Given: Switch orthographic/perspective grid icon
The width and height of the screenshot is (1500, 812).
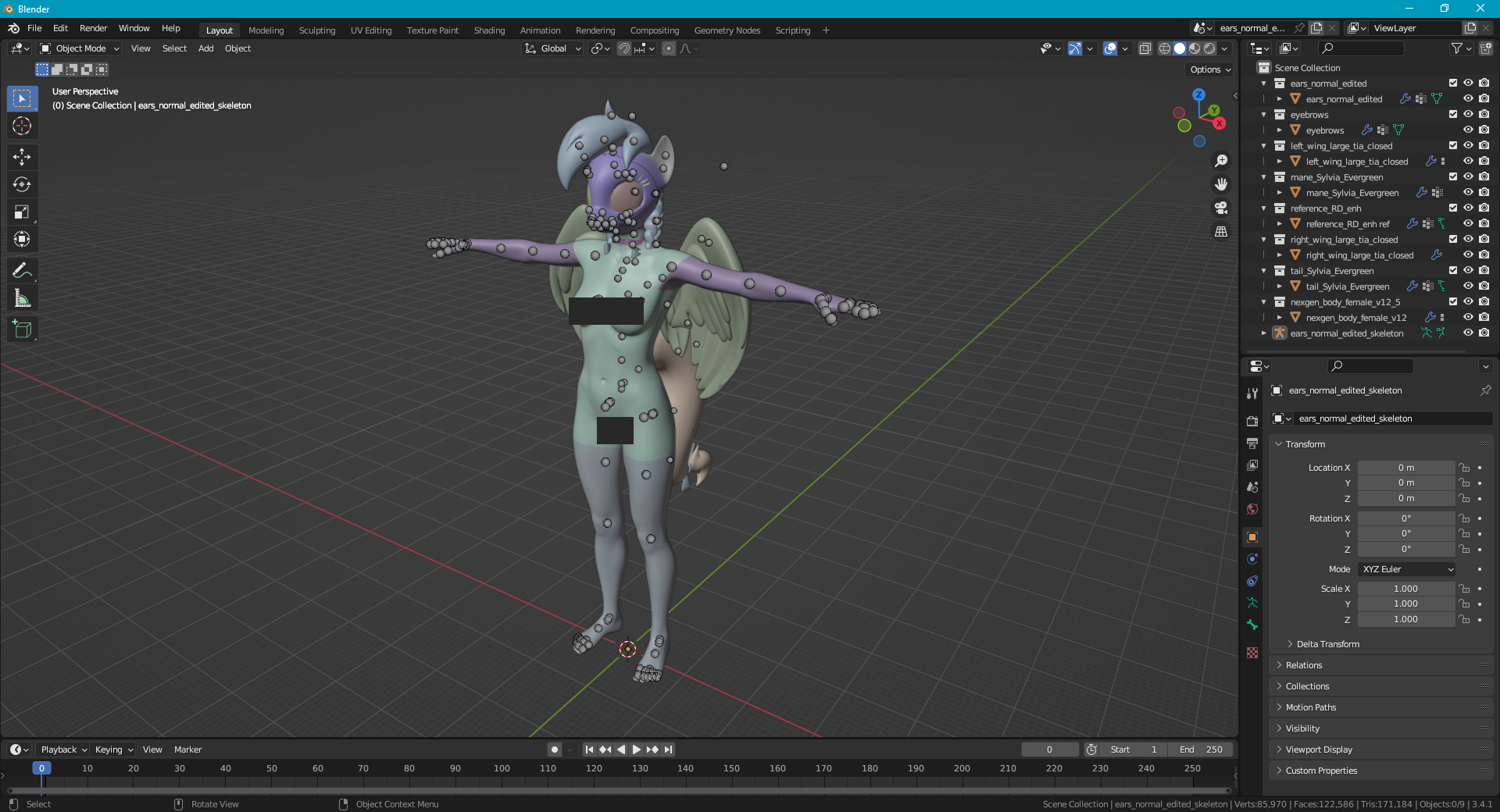Looking at the screenshot, I should [x=1221, y=231].
